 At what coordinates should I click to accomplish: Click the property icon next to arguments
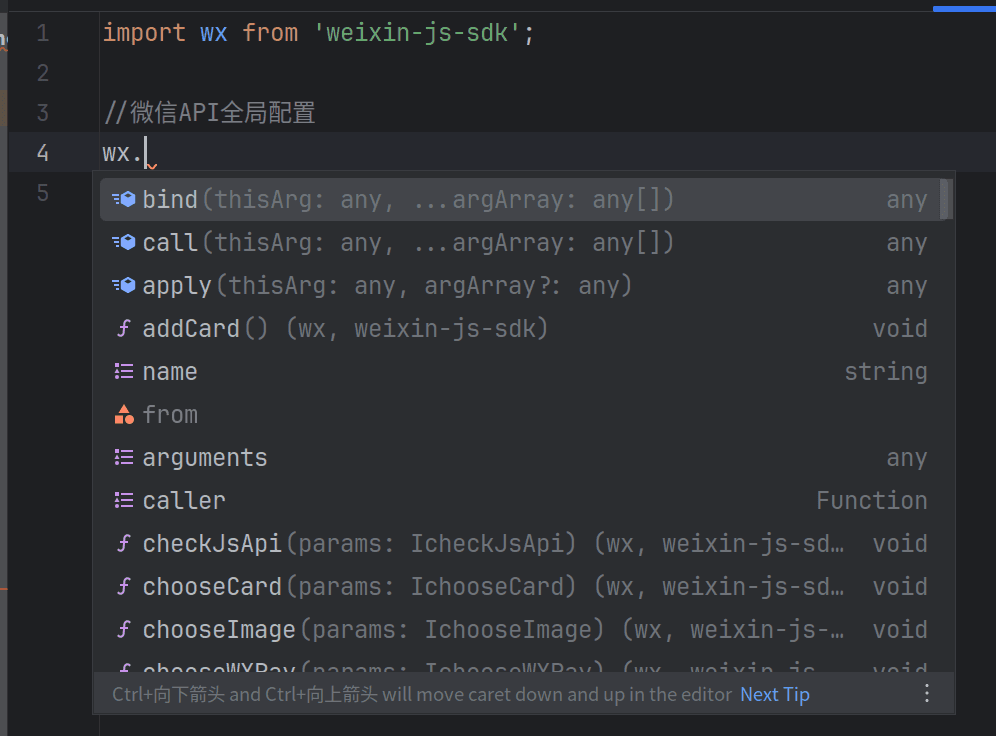124,458
